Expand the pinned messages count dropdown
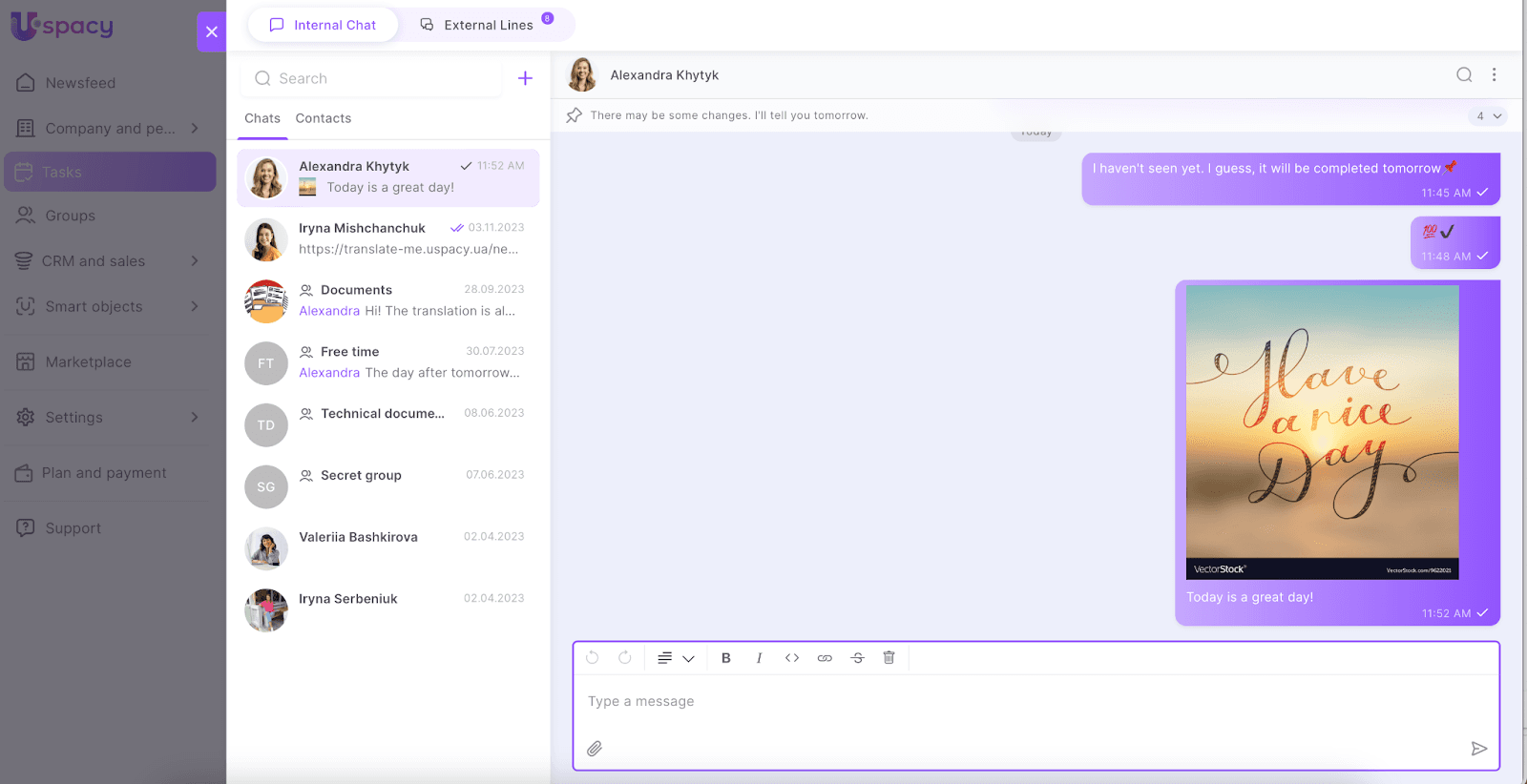Screen dimensions: 1527x784 (1488, 116)
